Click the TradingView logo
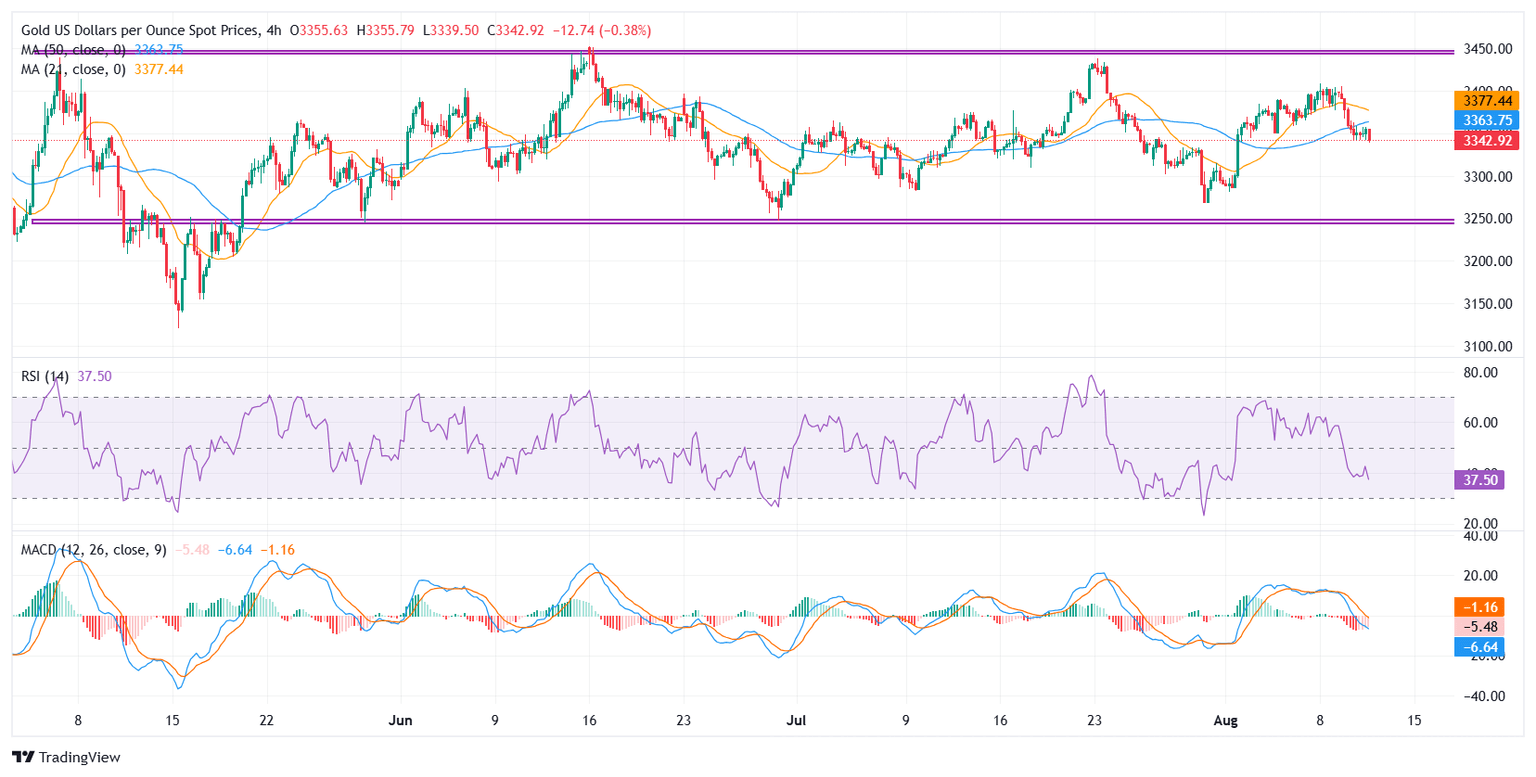Viewport: 1536px width, 777px height. [66, 757]
